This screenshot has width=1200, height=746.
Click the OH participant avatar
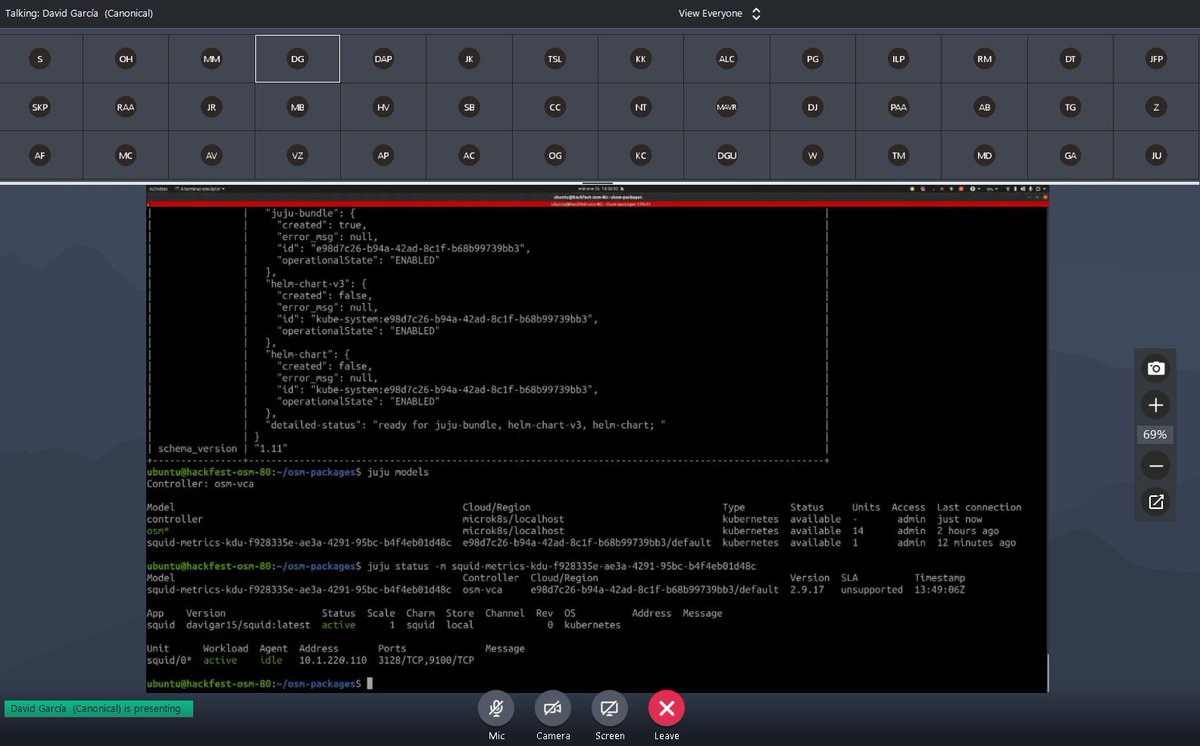click(125, 58)
